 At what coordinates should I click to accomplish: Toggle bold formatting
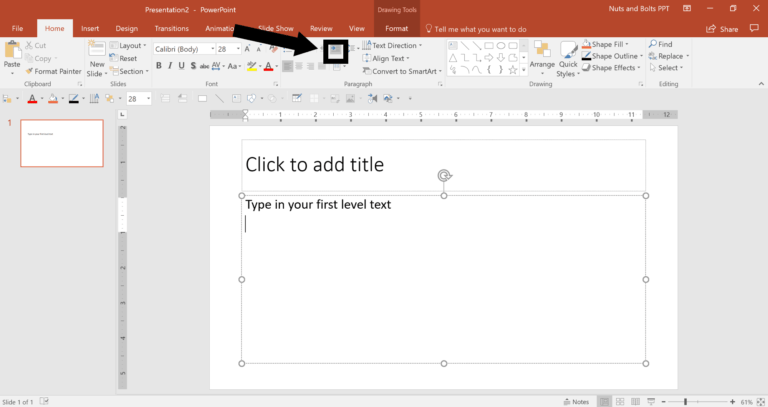click(159, 66)
